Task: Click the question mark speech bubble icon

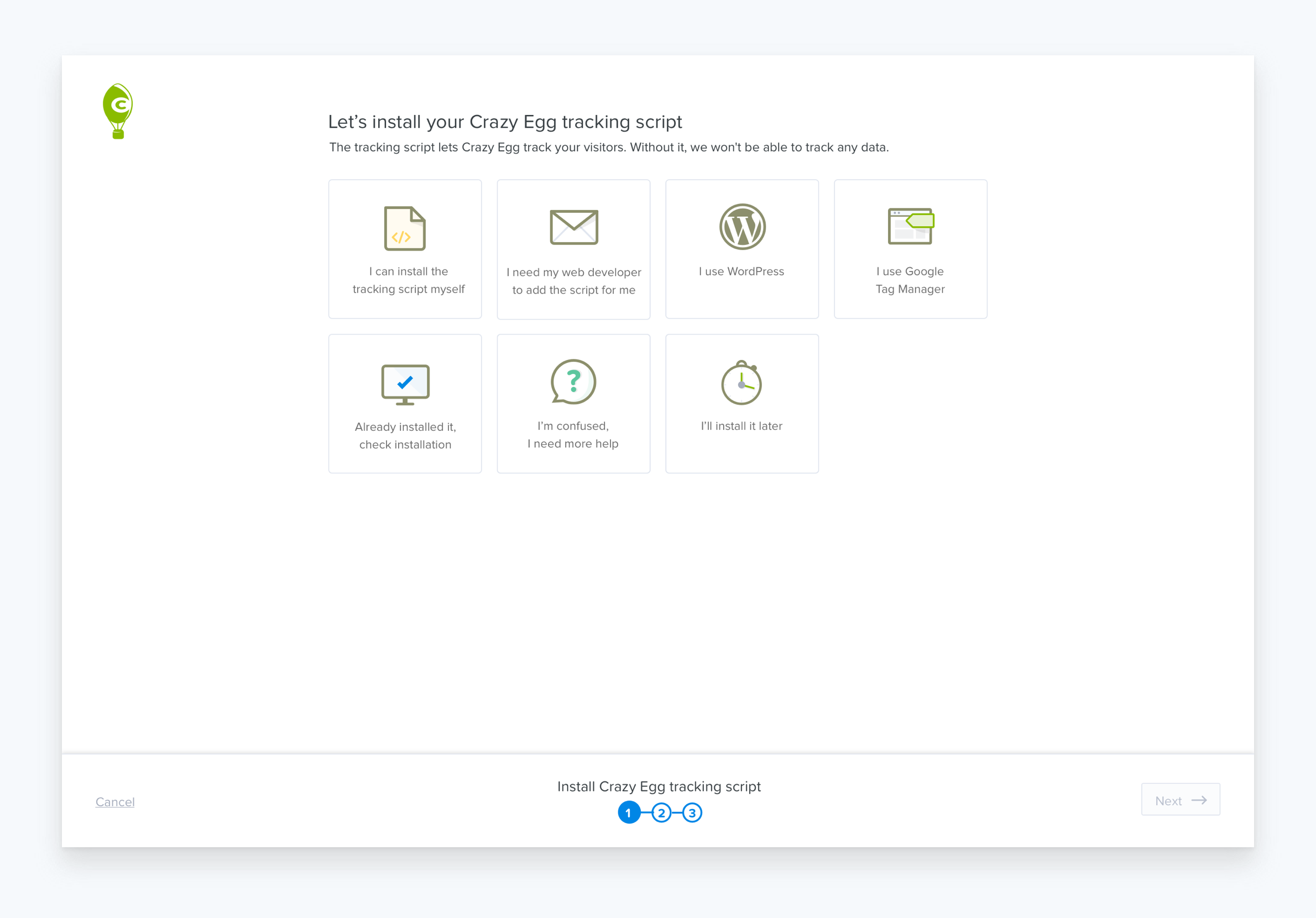Action: coord(573,382)
